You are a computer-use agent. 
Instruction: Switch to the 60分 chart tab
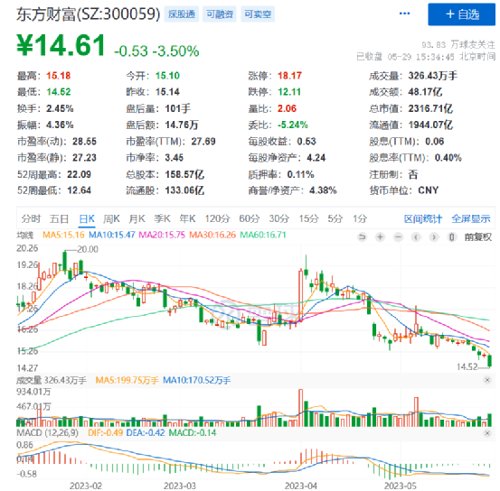tap(249, 219)
